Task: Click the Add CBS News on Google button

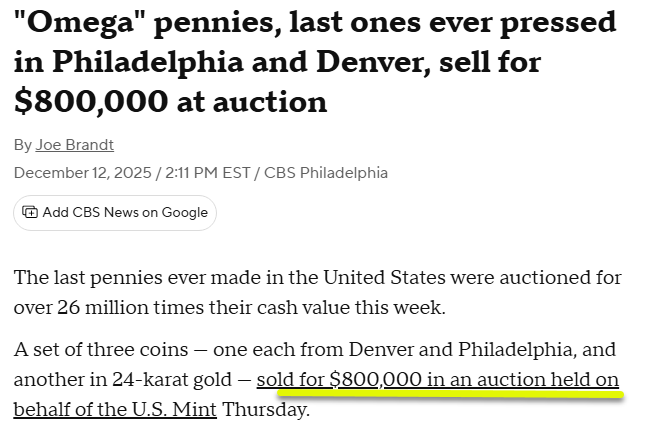Action: coord(115,213)
